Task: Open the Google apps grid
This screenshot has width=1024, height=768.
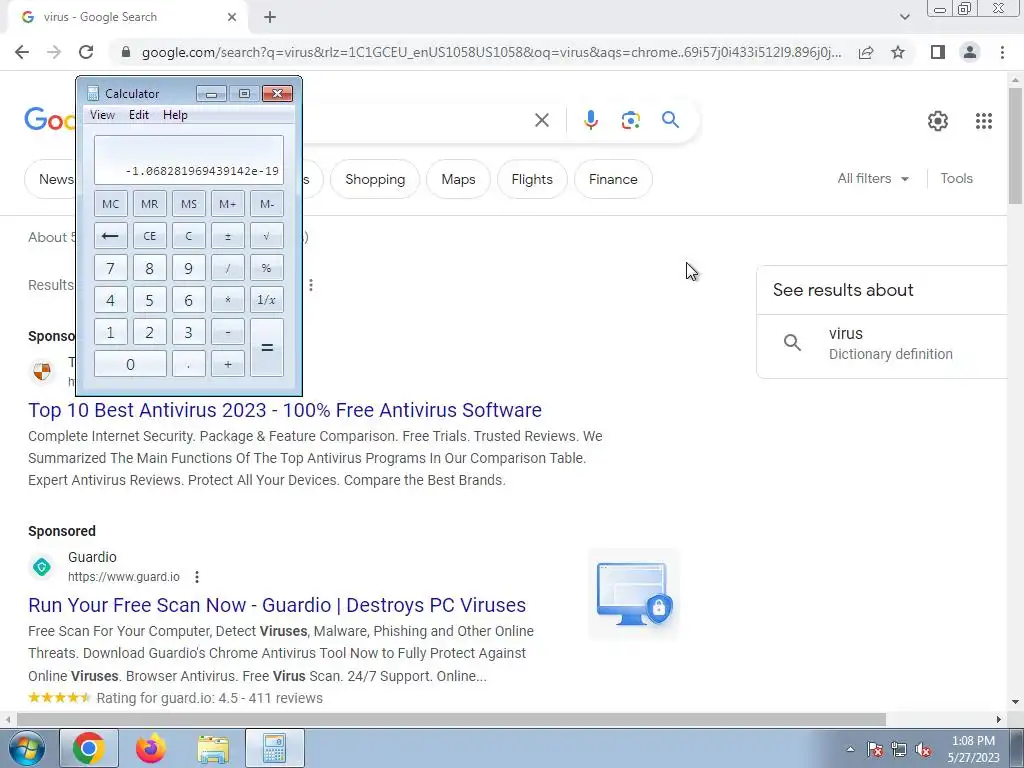Action: pos(984,121)
